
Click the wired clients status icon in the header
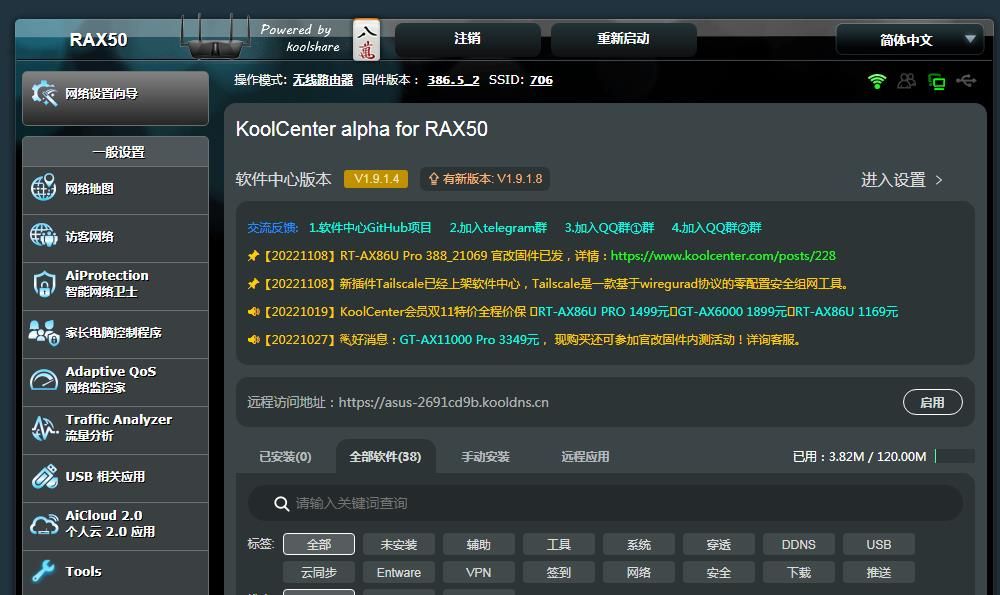click(x=937, y=81)
